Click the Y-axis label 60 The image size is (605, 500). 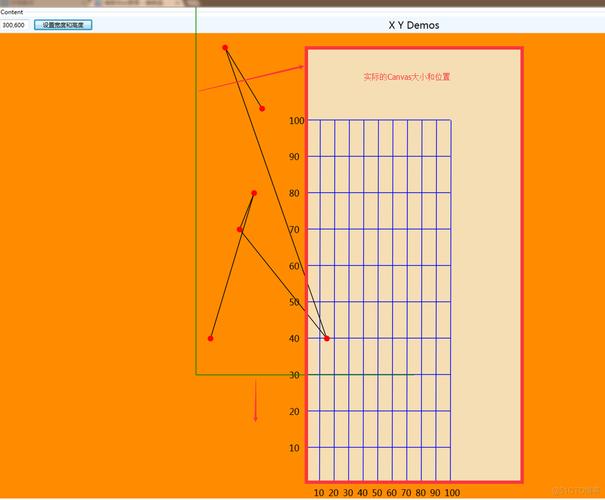294,266
